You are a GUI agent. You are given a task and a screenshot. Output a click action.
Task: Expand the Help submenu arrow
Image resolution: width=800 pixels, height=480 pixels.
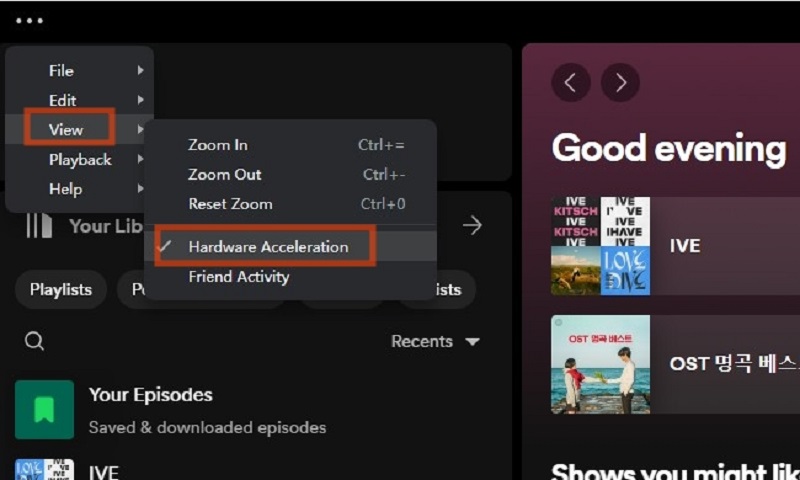(140, 189)
